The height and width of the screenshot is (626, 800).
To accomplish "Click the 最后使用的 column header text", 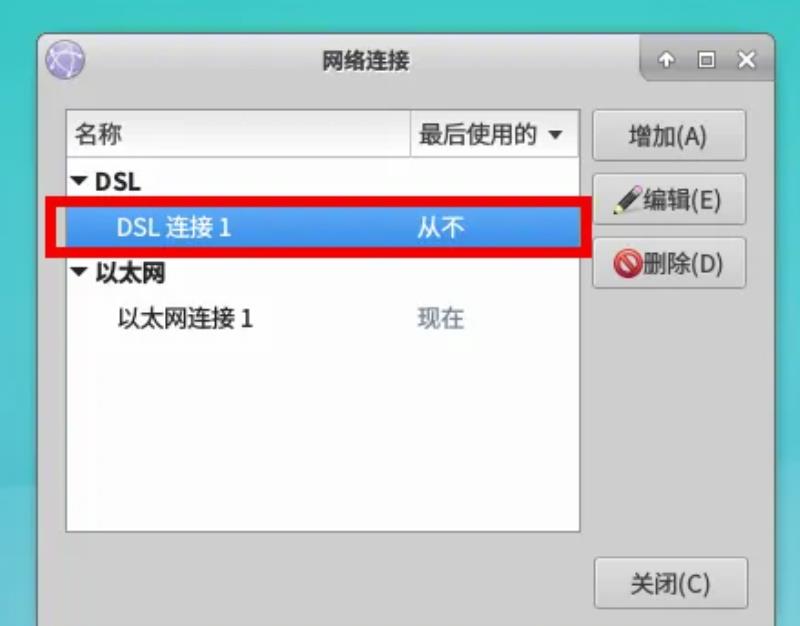I will pyautogui.click(x=478, y=134).
